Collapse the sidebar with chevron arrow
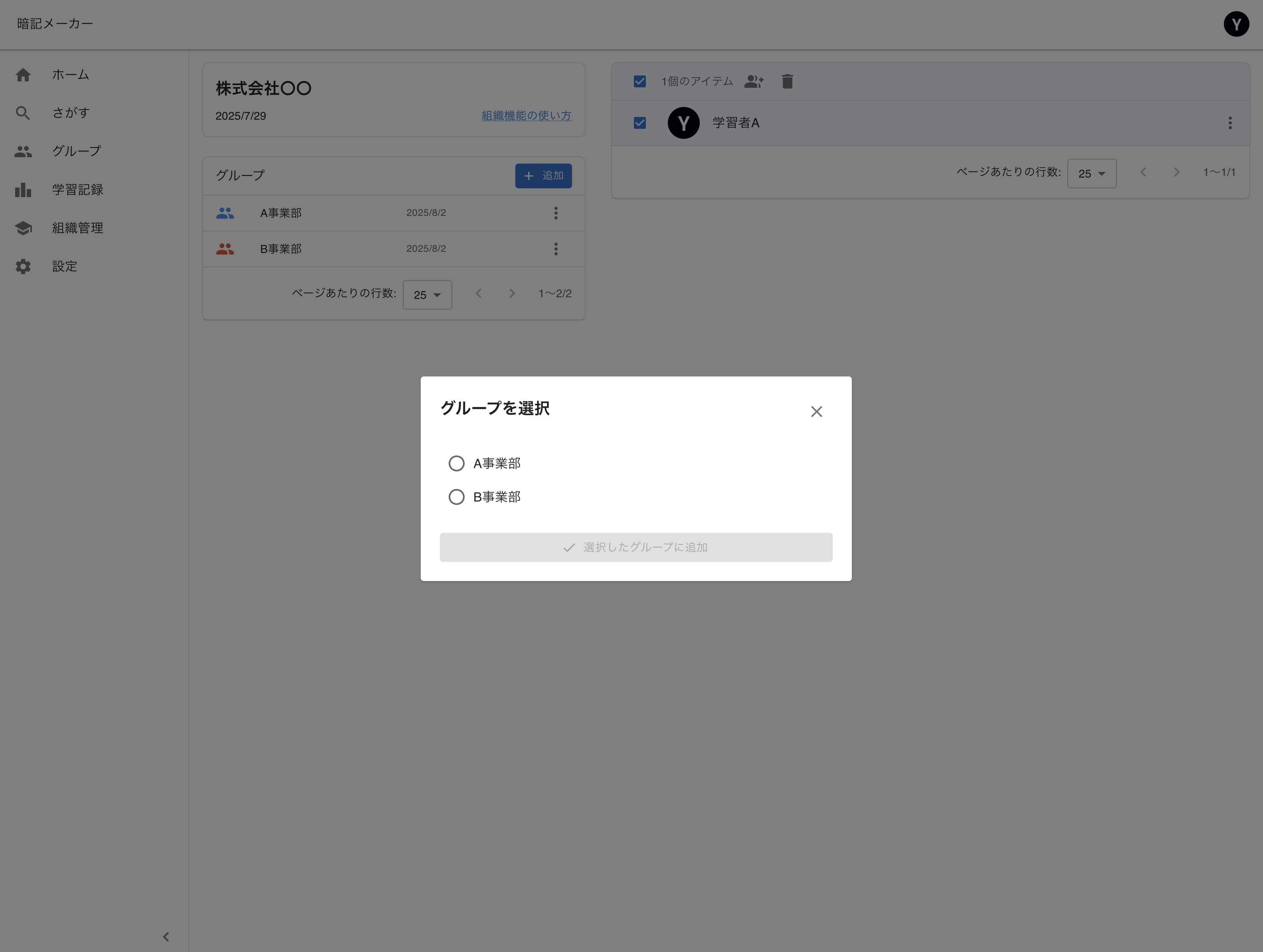The image size is (1263, 952). [166, 936]
